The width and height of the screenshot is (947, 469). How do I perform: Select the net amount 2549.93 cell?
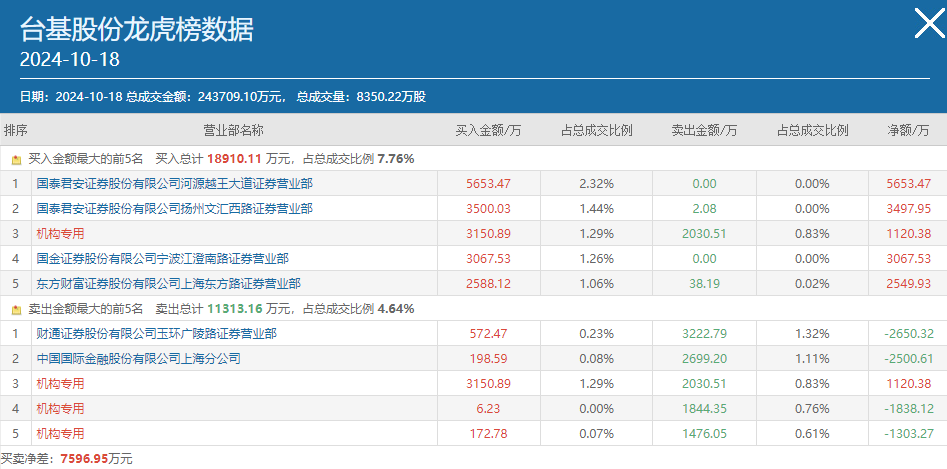[908, 283]
